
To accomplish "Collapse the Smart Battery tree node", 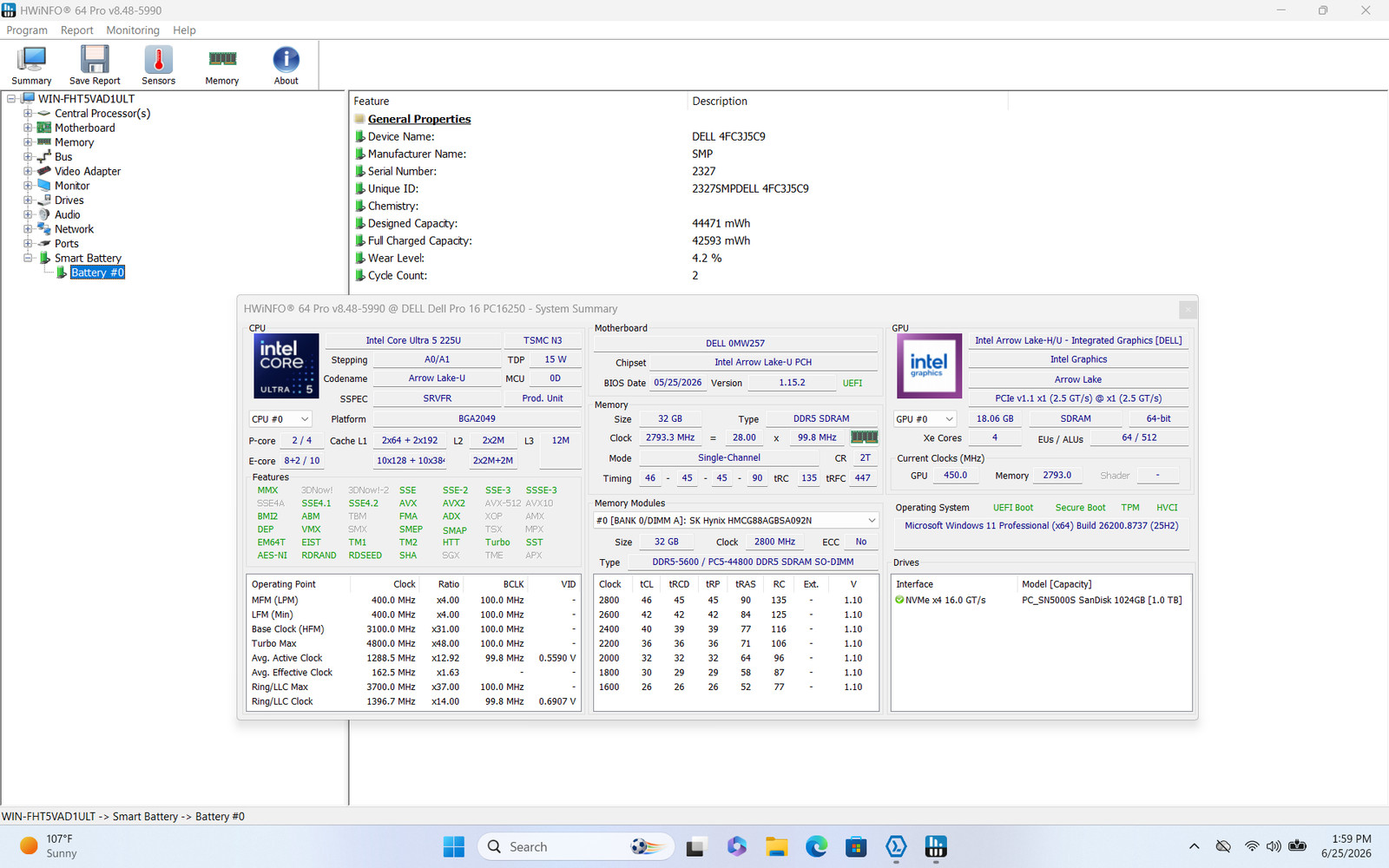I will (28, 258).
